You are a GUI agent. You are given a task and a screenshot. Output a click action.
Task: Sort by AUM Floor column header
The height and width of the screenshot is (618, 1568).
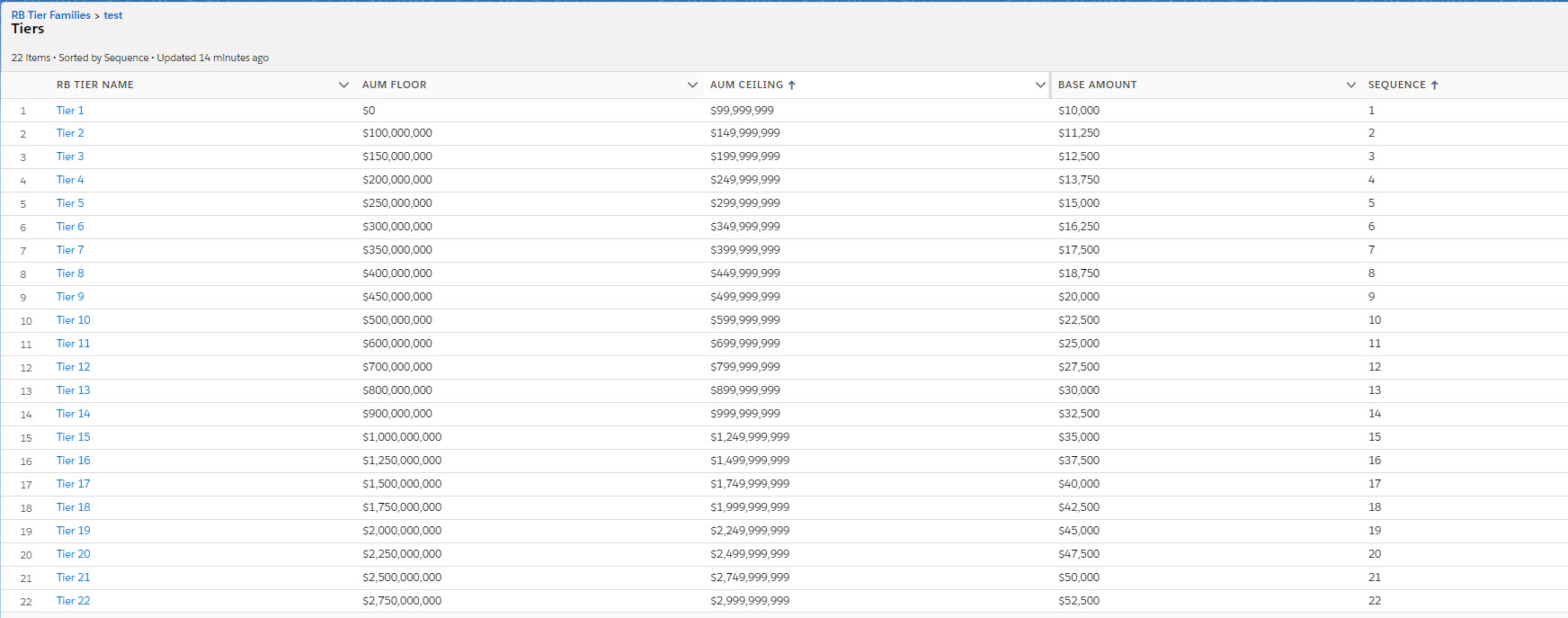click(394, 85)
